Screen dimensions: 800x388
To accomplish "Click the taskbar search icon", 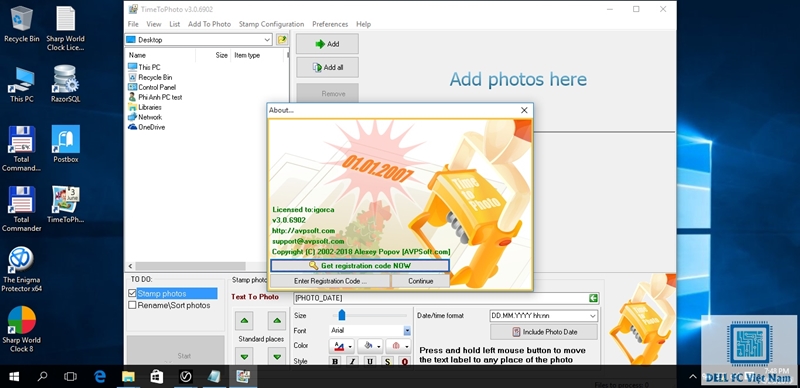I will click(42, 377).
